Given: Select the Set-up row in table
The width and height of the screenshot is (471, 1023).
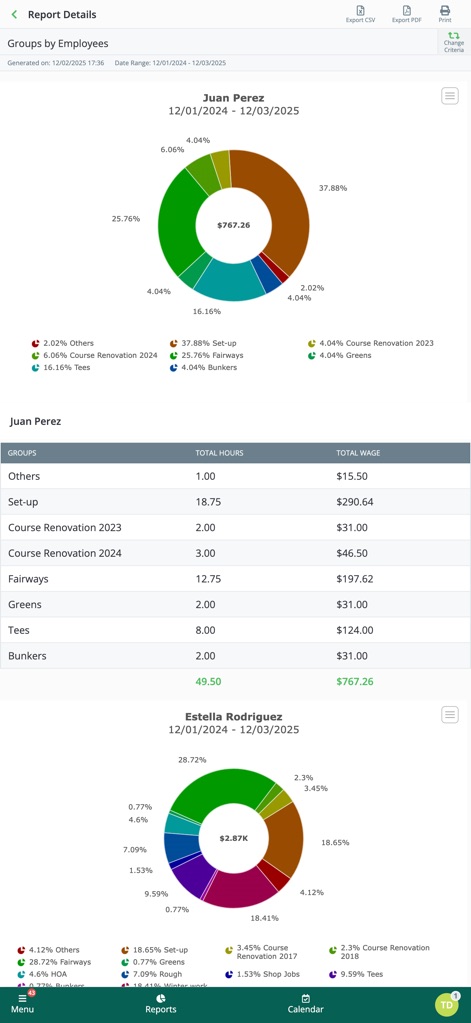Looking at the screenshot, I should pos(235,502).
